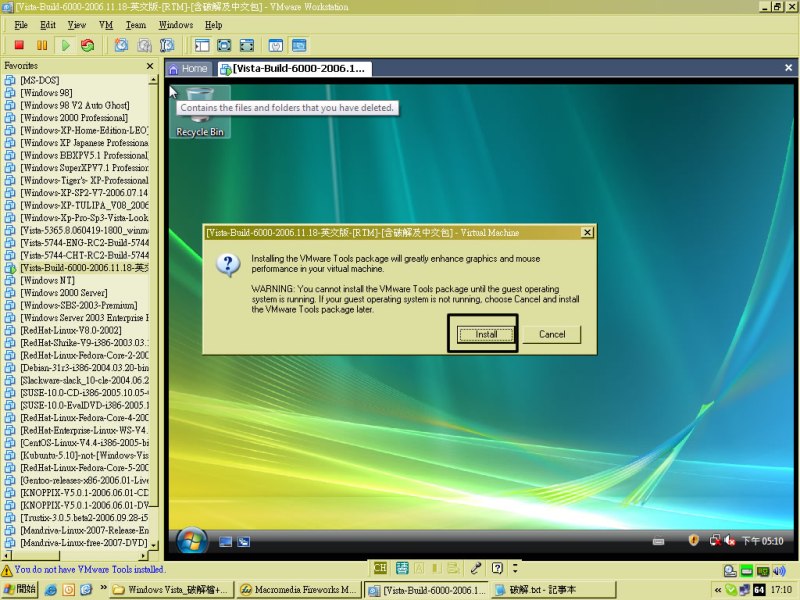Click the Take Snapshot toolbar icon
The width and height of the screenshot is (800, 600).
121,45
